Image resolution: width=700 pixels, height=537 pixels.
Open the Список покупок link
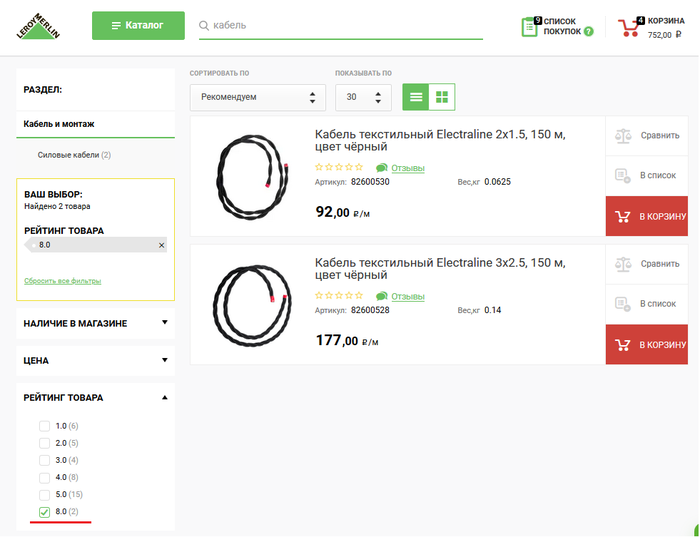562,26
